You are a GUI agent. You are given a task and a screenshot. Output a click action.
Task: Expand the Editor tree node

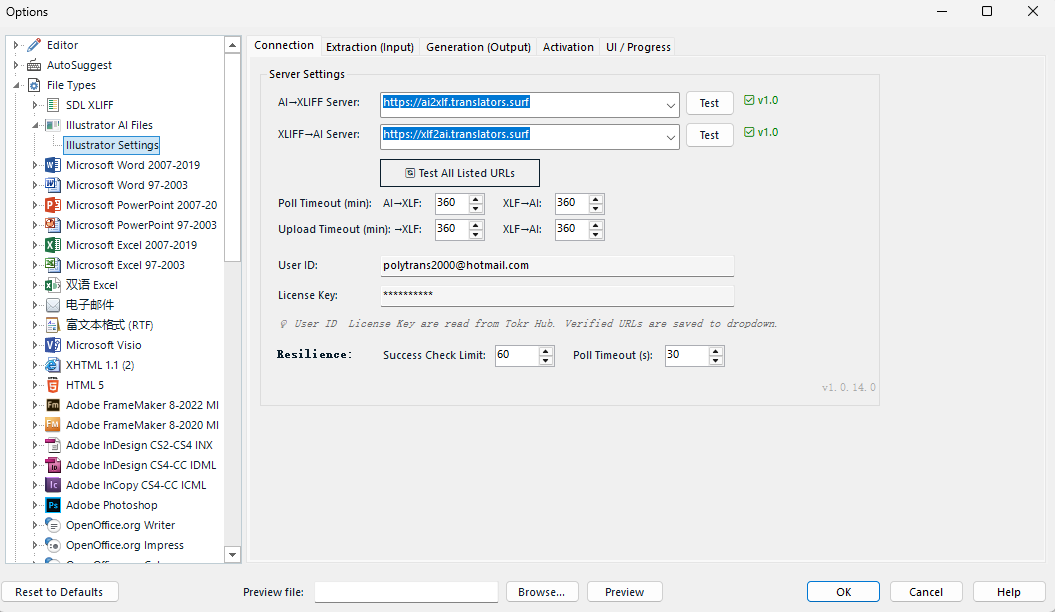(x=15, y=44)
